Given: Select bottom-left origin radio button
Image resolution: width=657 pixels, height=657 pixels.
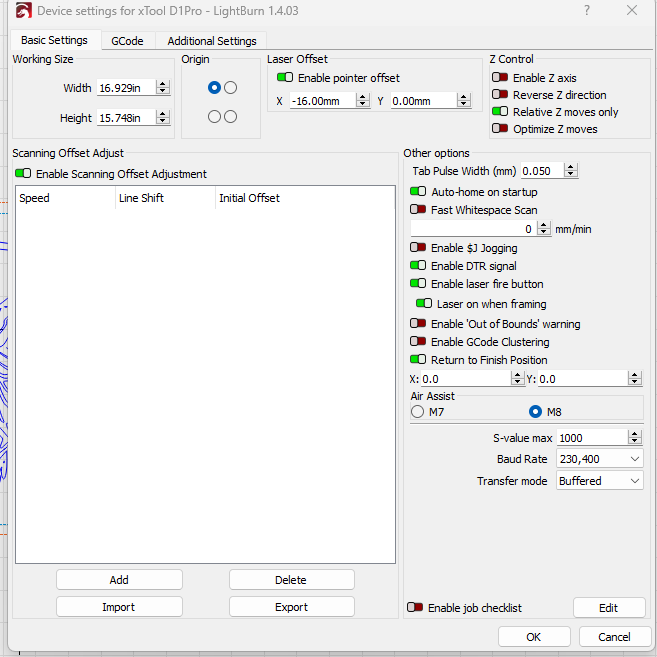Looking at the screenshot, I should click(x=214, y=116).
